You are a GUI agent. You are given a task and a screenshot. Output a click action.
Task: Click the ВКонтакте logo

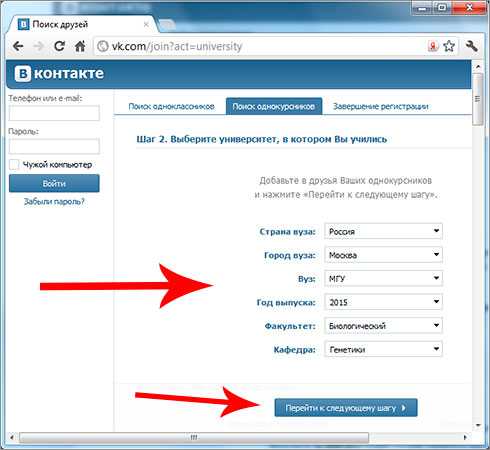[59, 73]
